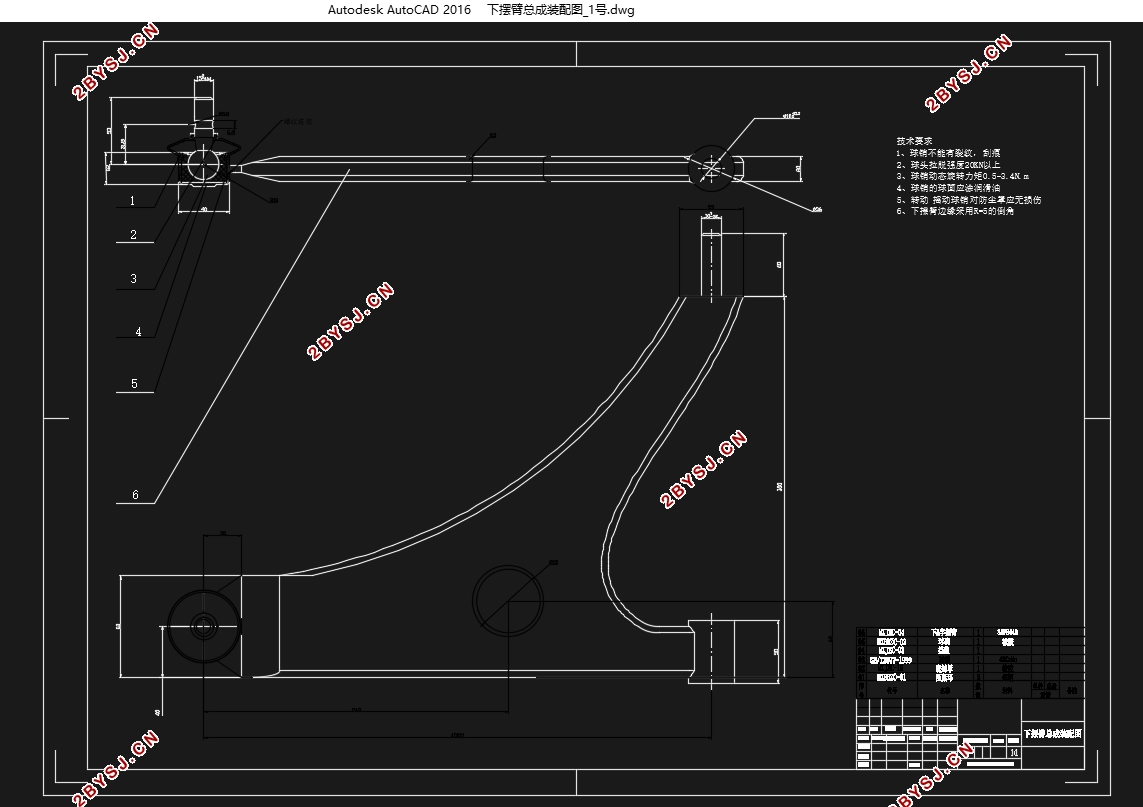Click part callout number '2'
The image size is (1143, 807).
coord(133,235)
